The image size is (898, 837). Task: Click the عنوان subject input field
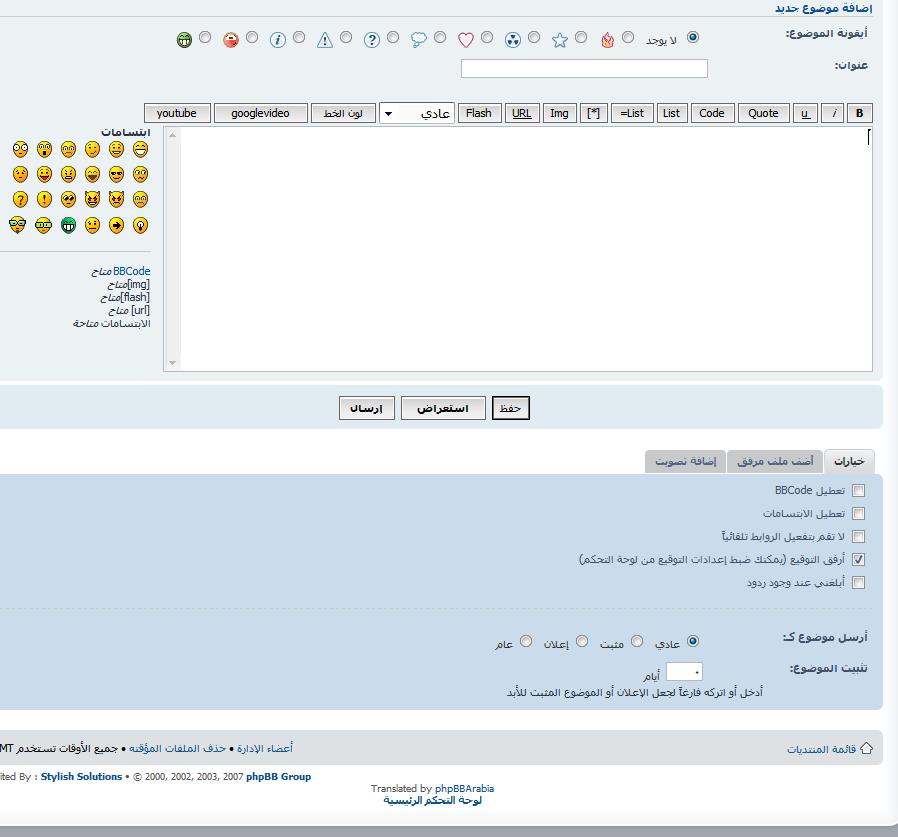point(584,68)
